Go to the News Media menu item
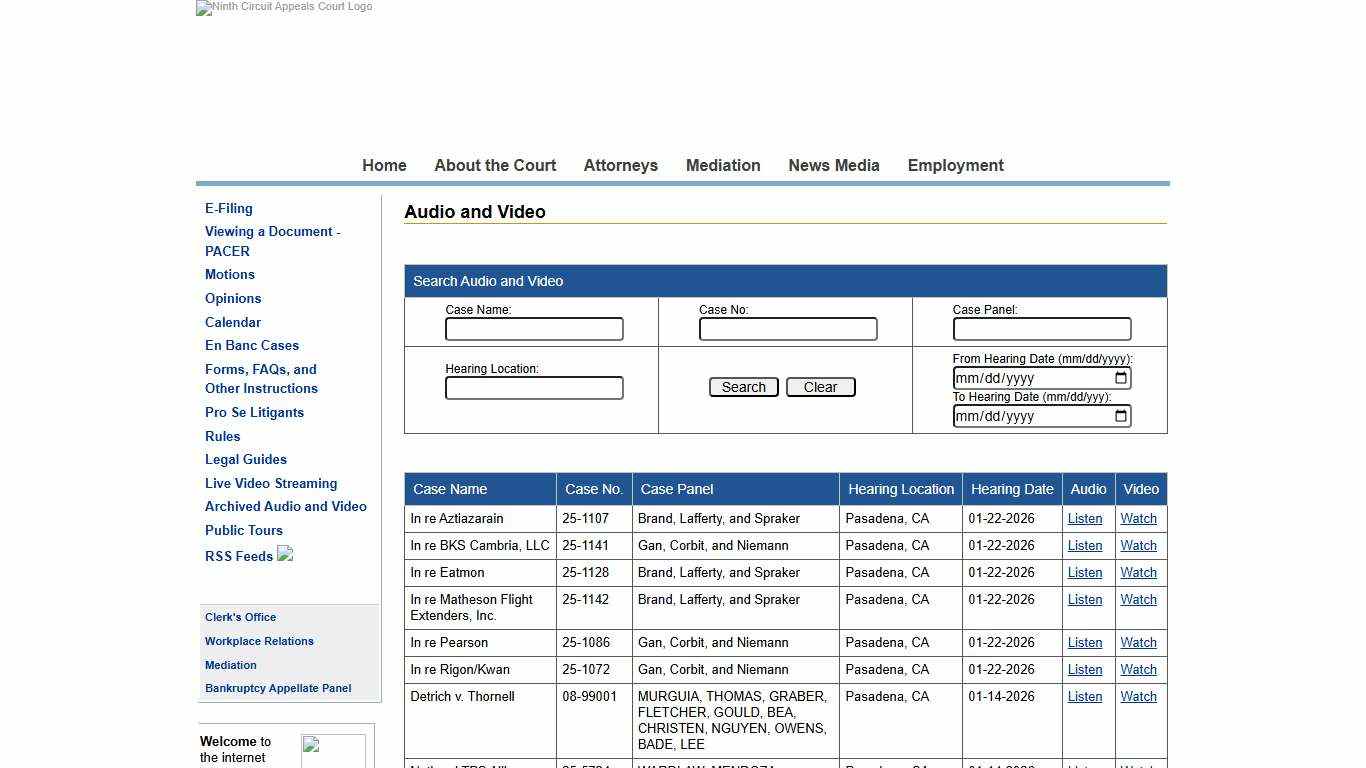The height and width of the screenshot is (768, 1366). pyautogui.click(x=833, y=166)
